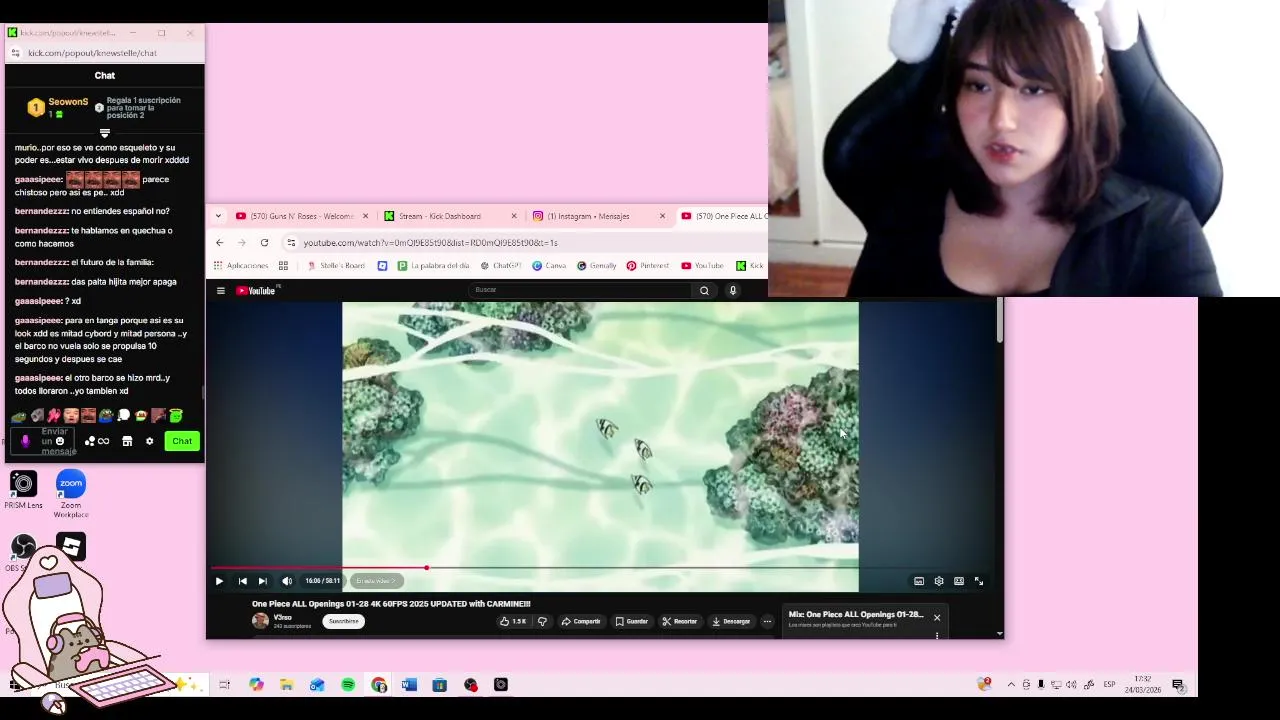
Task: Go to YouTube home via logo
Action: pos(257,291)
